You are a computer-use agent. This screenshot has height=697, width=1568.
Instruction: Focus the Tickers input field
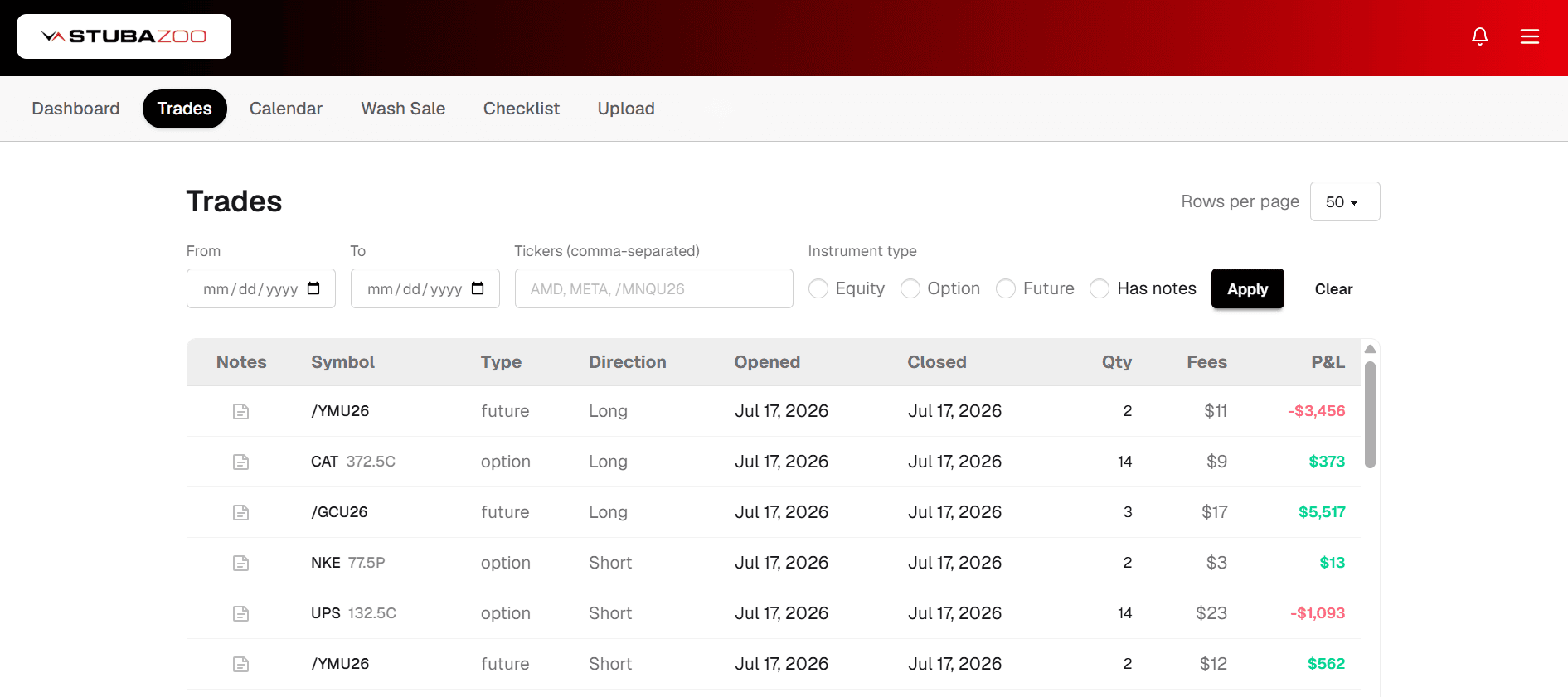point(654,288)
